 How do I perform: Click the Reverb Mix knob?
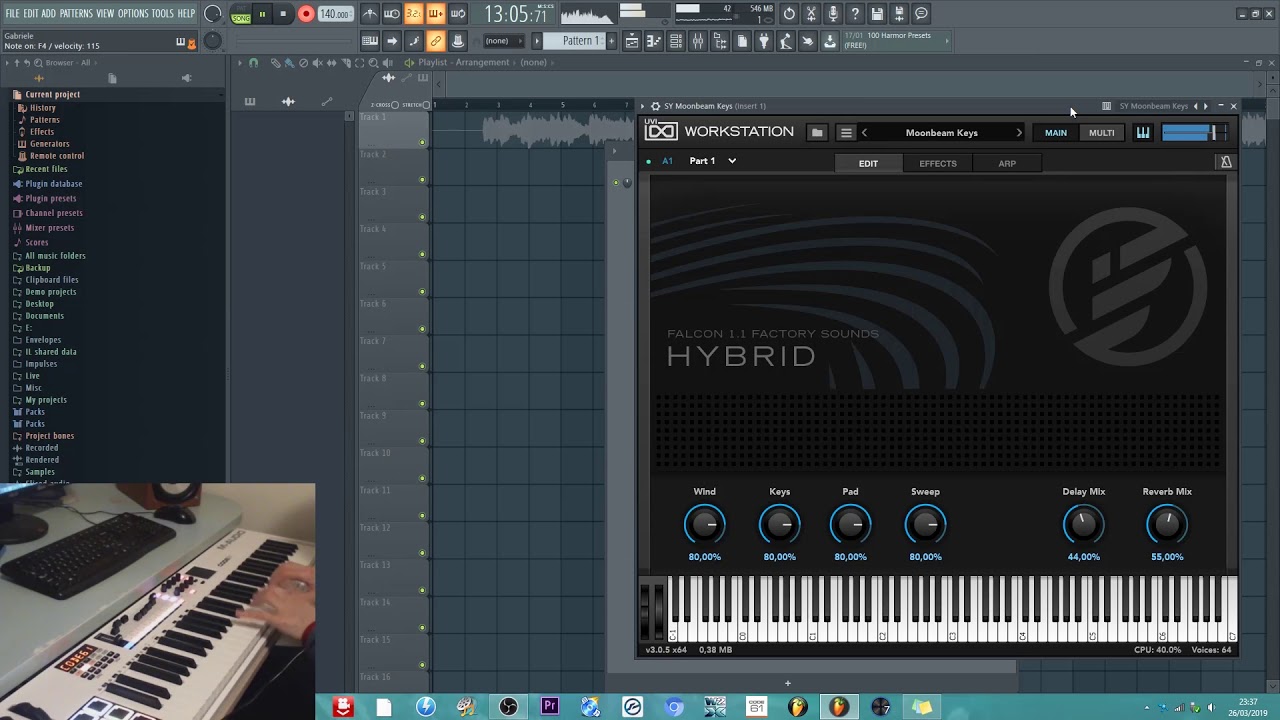1167,524
